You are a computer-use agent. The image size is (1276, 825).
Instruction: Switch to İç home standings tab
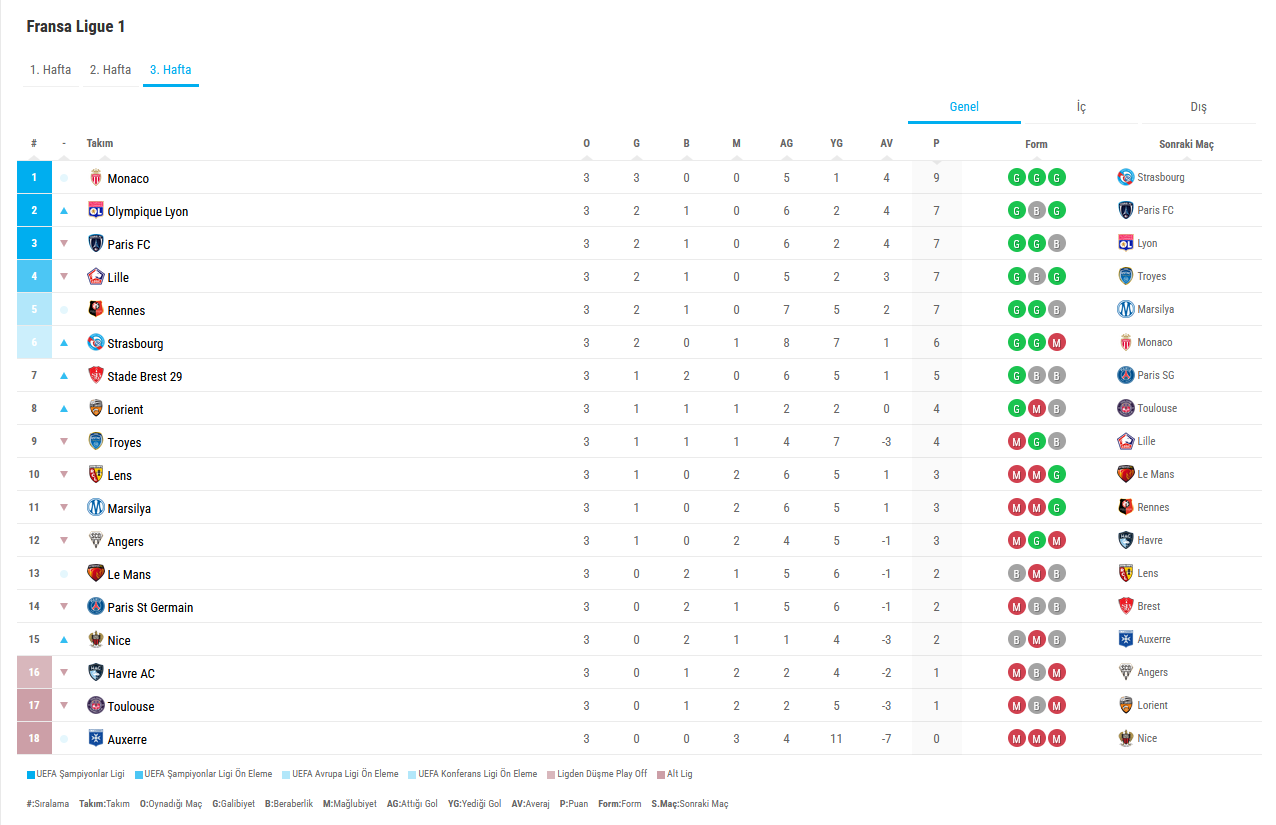click(x=1081, y=107)
